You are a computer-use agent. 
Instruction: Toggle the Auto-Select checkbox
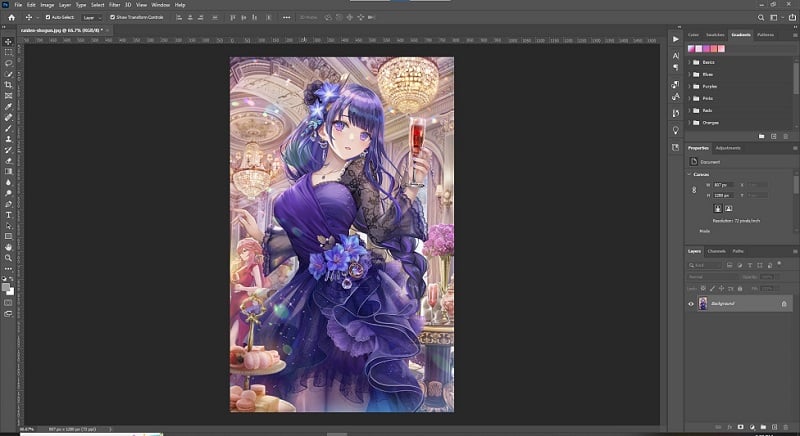pyautogui.click(x=48, y=17)
